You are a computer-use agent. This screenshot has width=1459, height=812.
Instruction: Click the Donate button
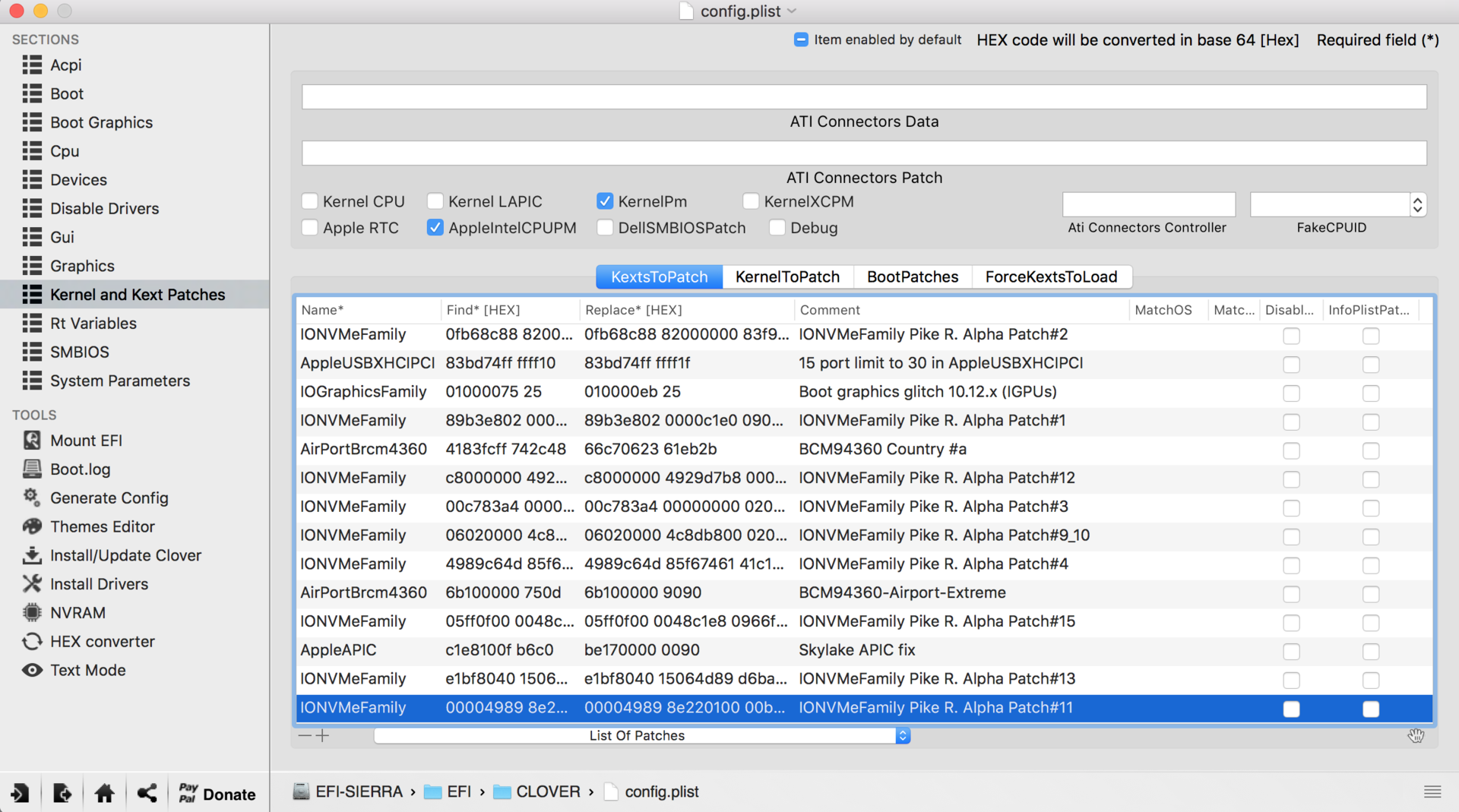click(x=217, y=794)
